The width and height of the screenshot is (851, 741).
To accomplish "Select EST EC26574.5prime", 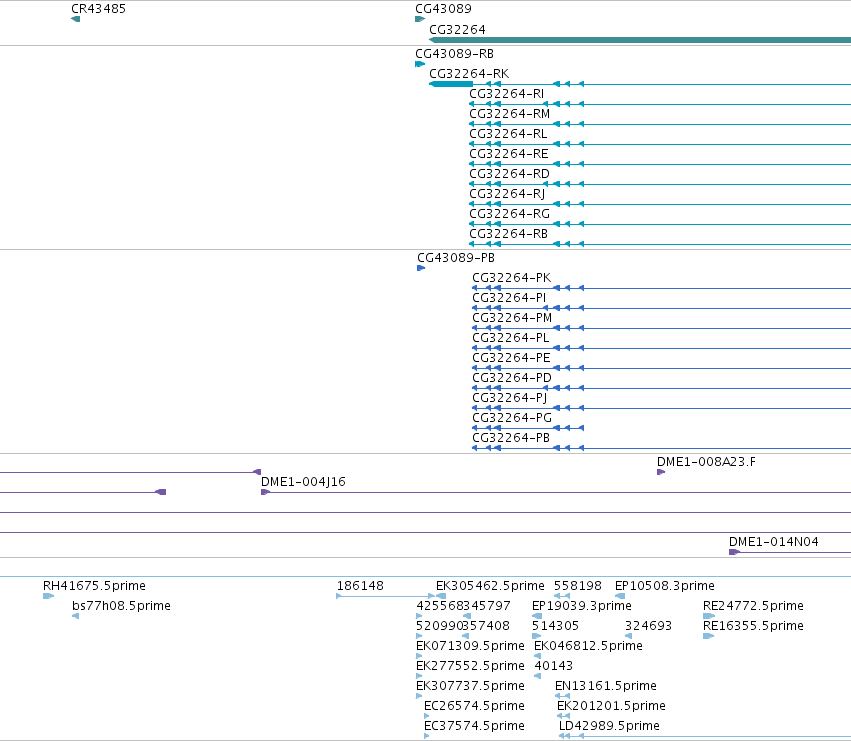I will [474, 706].
